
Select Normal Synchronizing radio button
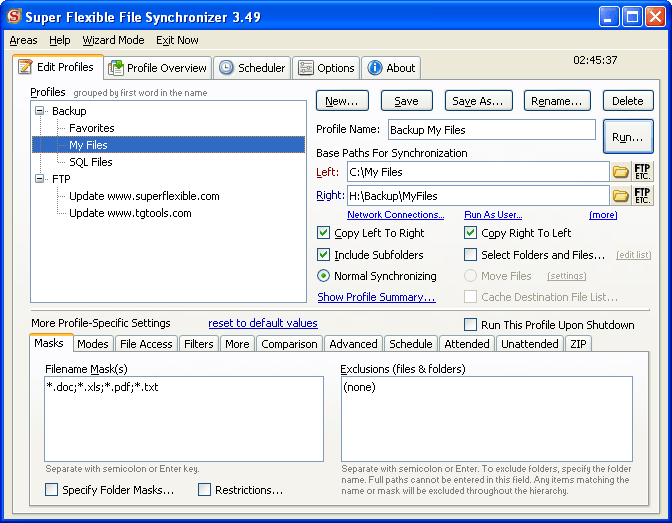pyautogui.click(x=324, y=276)
